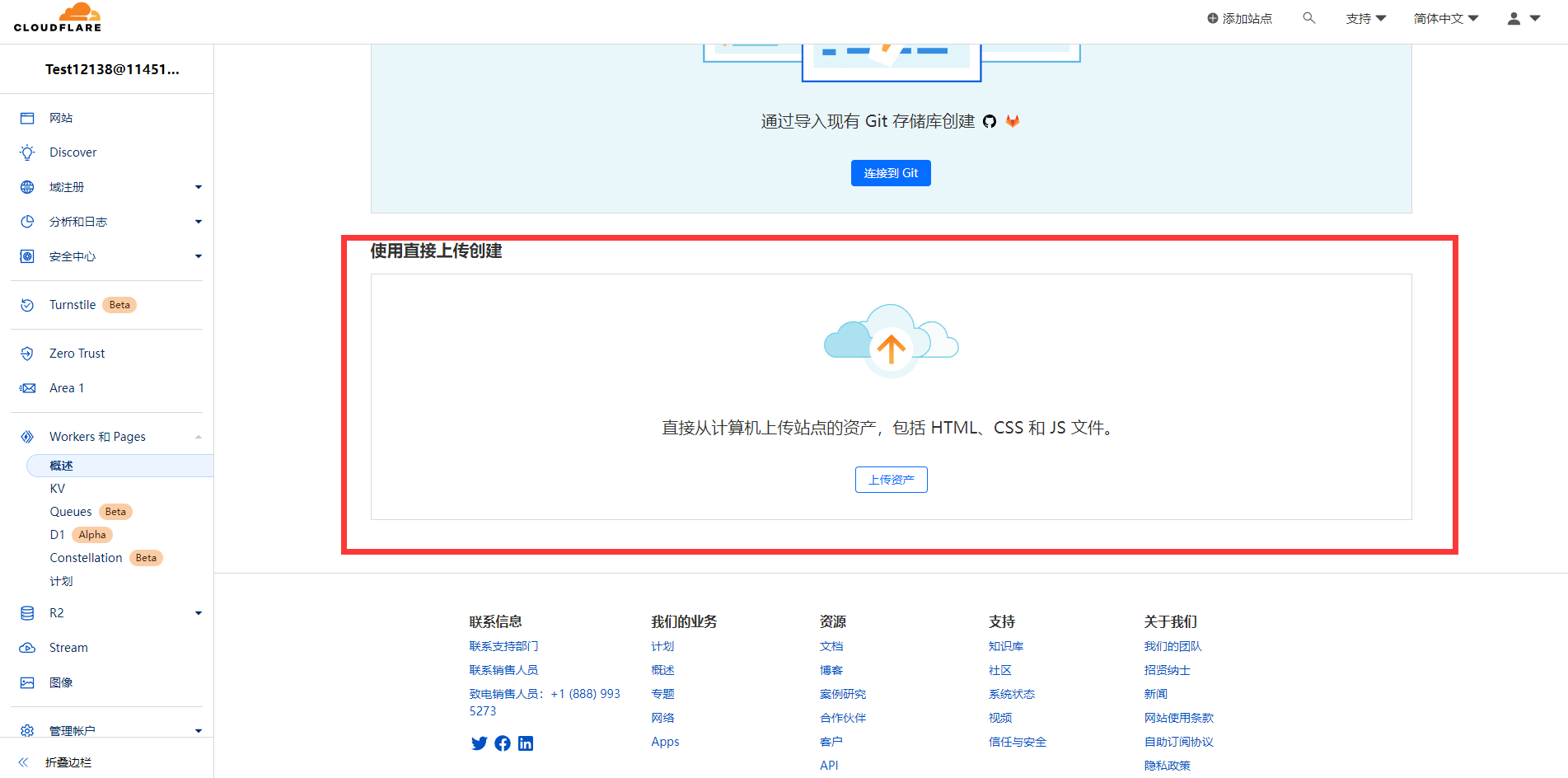Open the user account profile menu
This screenshot has height=778, width=1568.
1523,18
